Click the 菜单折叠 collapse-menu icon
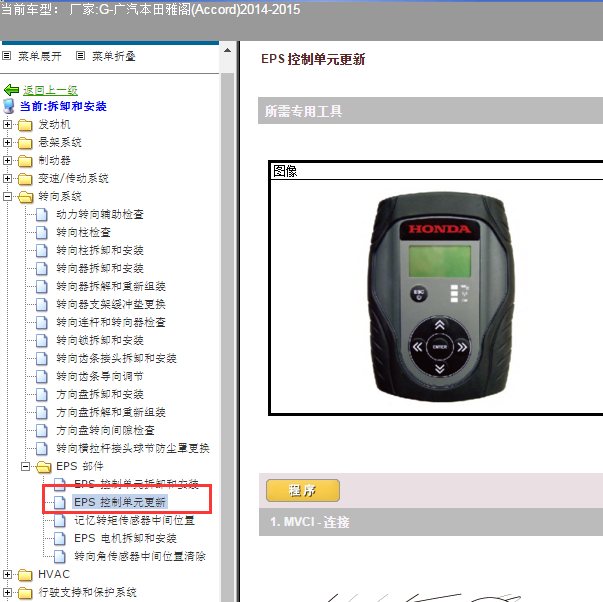The image size is (603, 602). (x=80, y=56)
